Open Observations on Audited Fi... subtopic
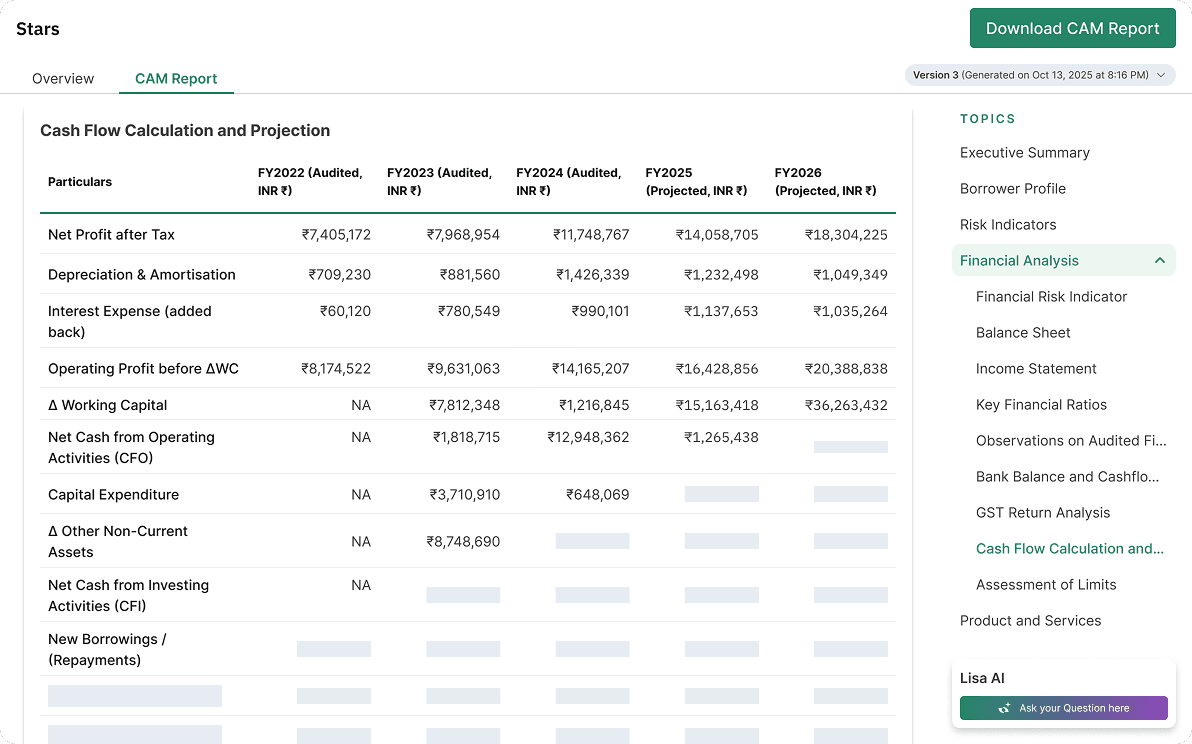1192x744 pixels. coord(1071,441)
